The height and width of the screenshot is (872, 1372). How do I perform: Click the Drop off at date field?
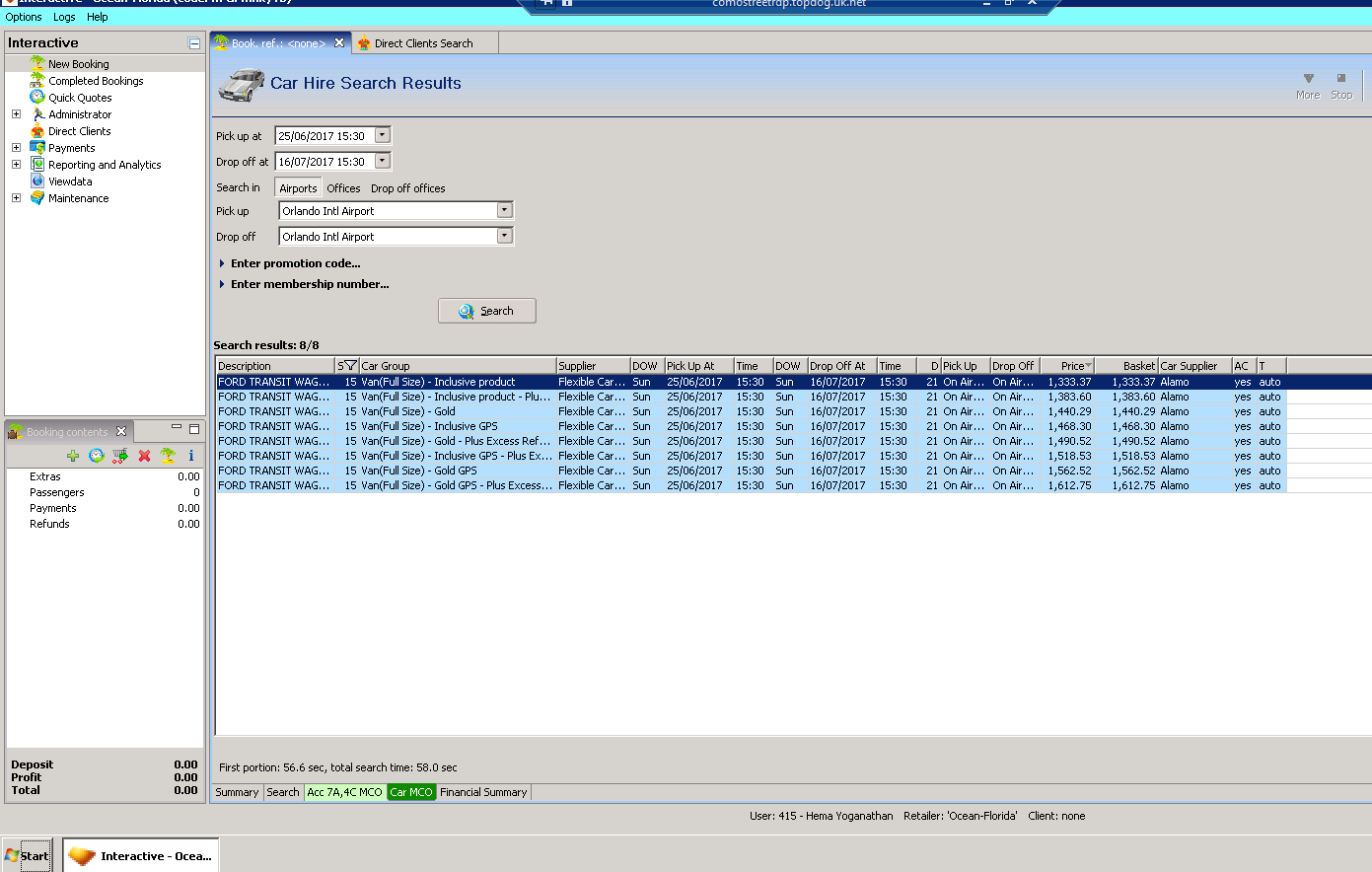click(325, 162)
